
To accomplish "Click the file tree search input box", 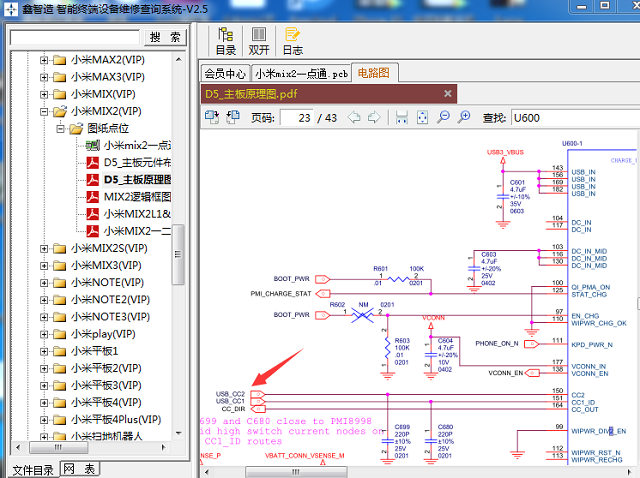I will point(75,37).
